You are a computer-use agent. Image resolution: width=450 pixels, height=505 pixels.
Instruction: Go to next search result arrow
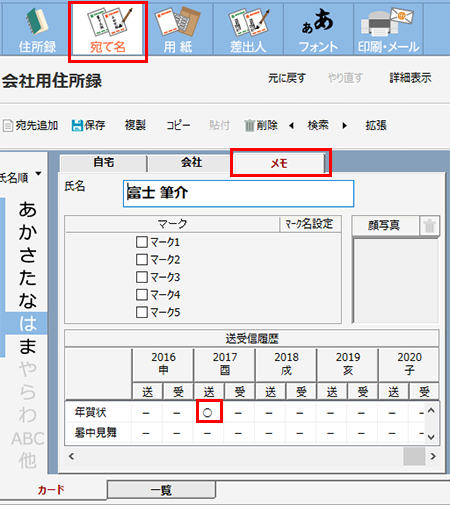click(x=344, y=126)
